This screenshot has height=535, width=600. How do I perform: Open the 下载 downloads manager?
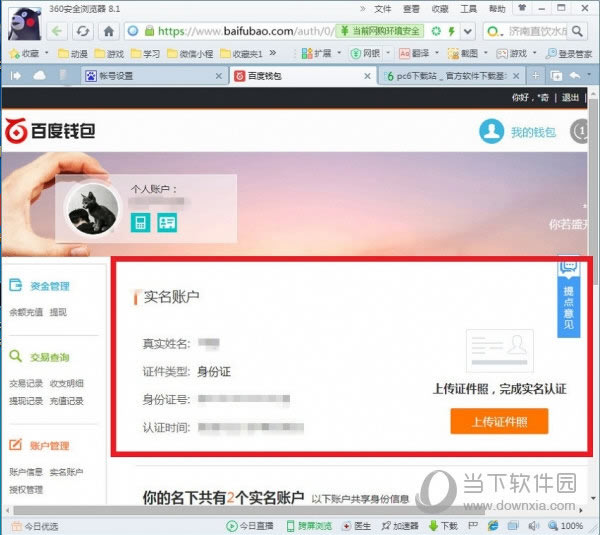[443, 526]
